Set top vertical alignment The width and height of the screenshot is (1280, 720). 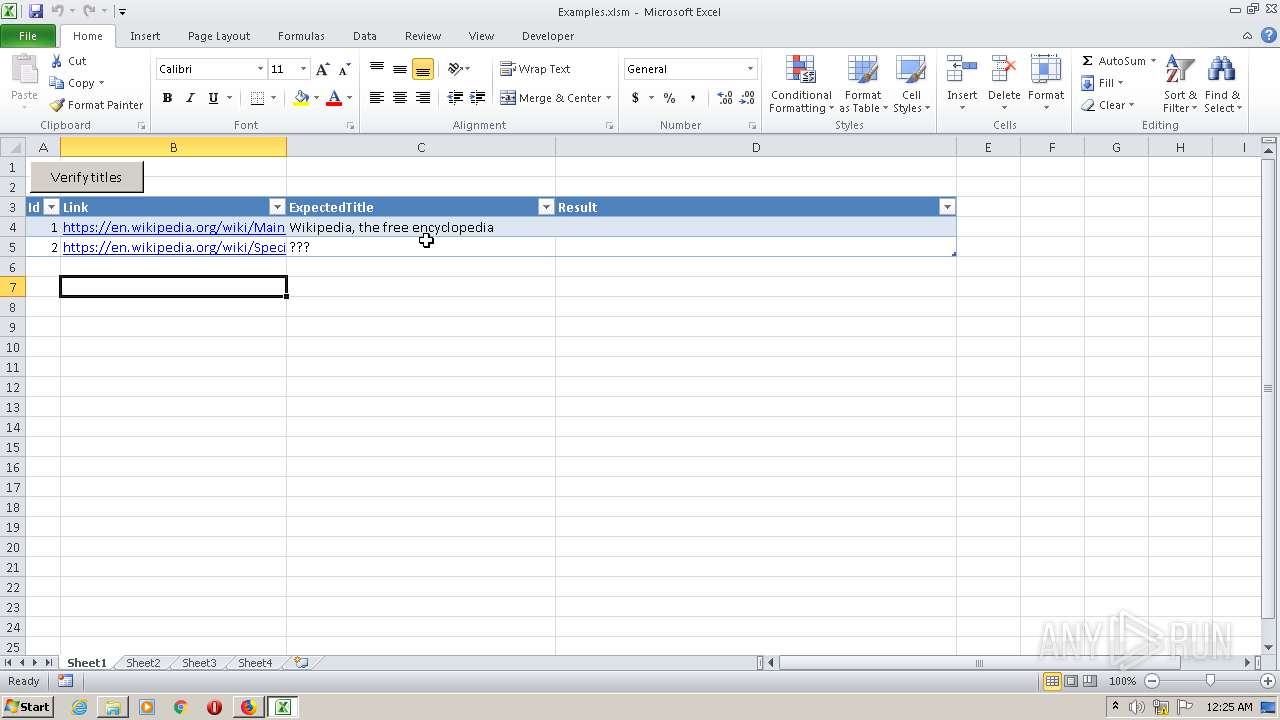tap(377, 69)
